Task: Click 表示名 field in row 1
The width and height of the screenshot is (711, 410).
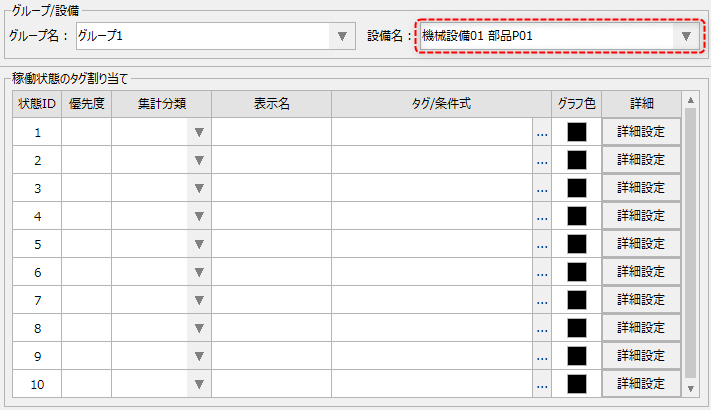Action: pos(271,132)
